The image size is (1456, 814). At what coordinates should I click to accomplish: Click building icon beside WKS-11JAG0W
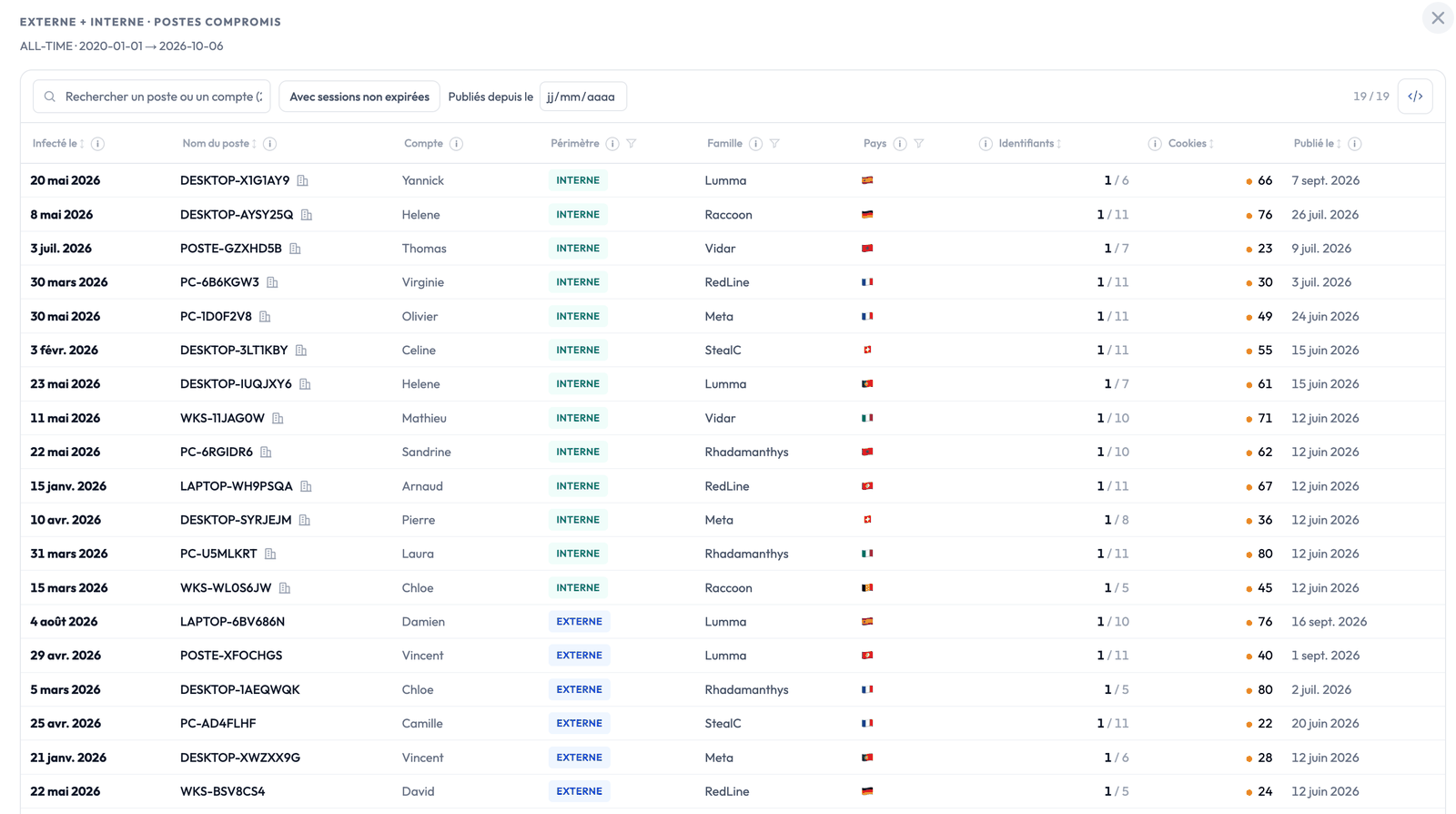pyautogui.click(x=278, y=419)
